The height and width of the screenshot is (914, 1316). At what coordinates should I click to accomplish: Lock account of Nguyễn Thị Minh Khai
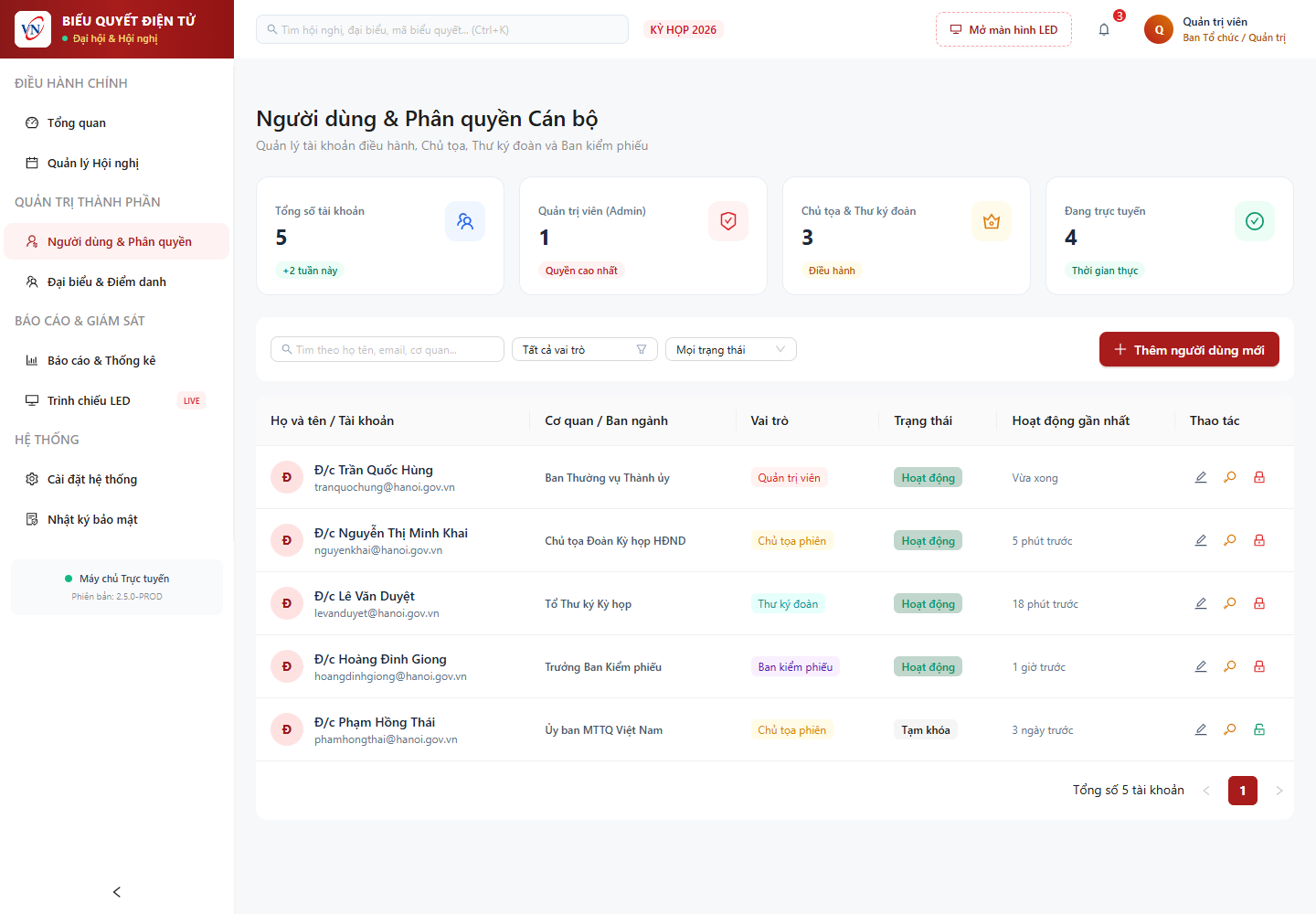coord(1259,540)
